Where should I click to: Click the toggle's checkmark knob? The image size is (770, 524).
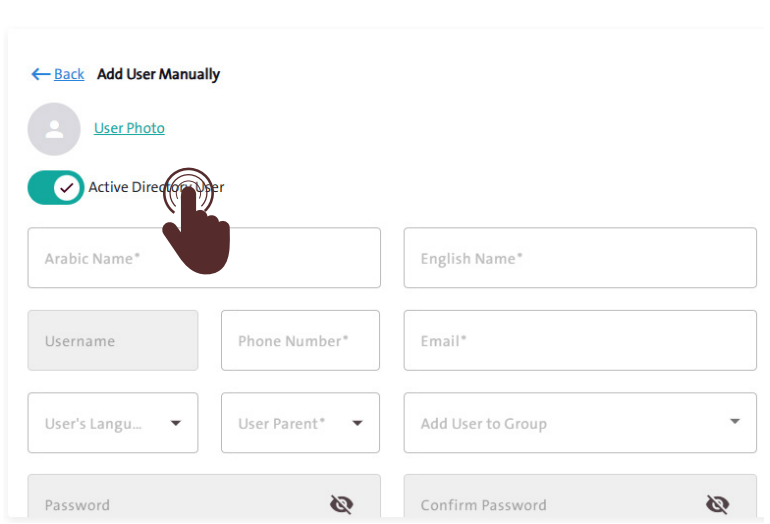coord(67,187)
